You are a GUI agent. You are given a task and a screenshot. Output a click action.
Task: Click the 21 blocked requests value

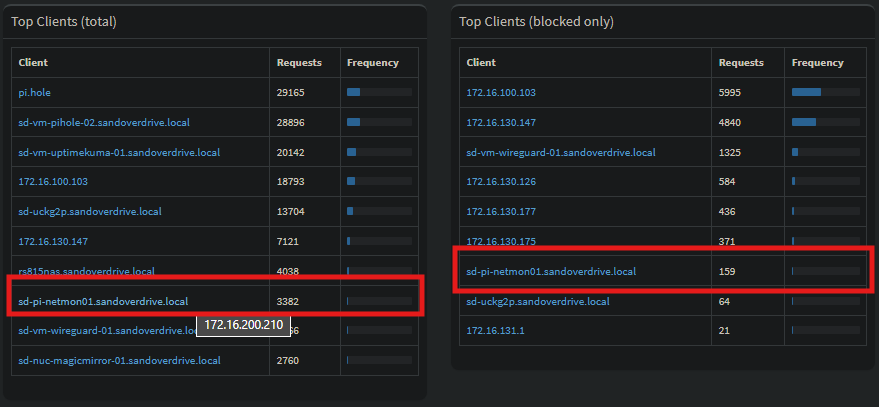[x=724, y=331]
